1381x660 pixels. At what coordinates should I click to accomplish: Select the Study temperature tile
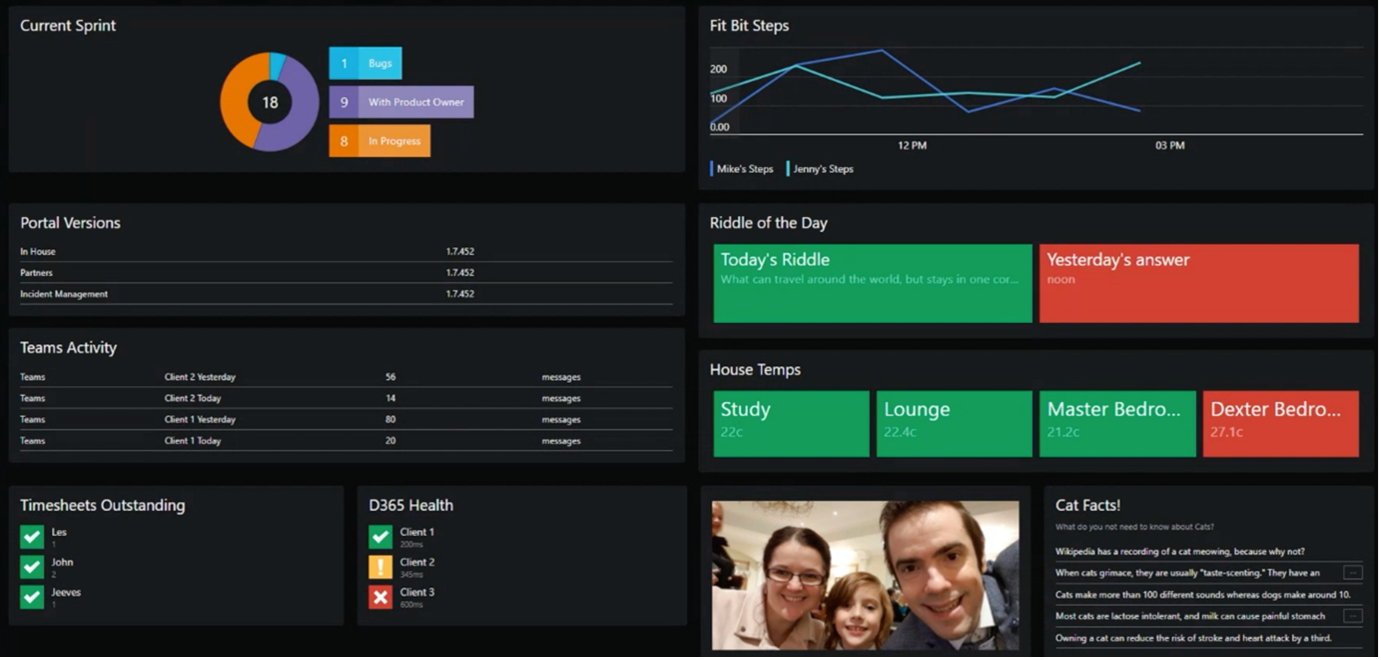pos(791,423)
